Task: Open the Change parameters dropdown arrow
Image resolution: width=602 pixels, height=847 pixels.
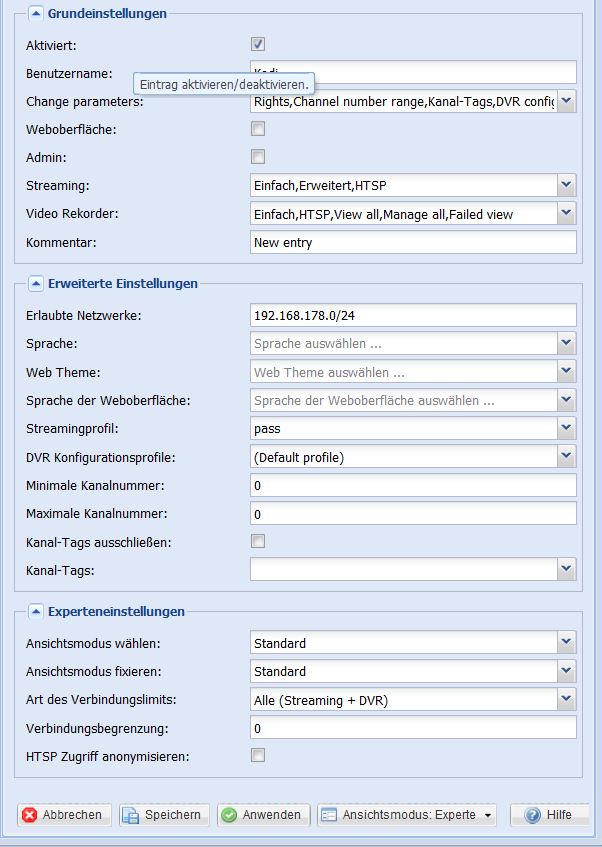Action: click(x=566, y=101)
